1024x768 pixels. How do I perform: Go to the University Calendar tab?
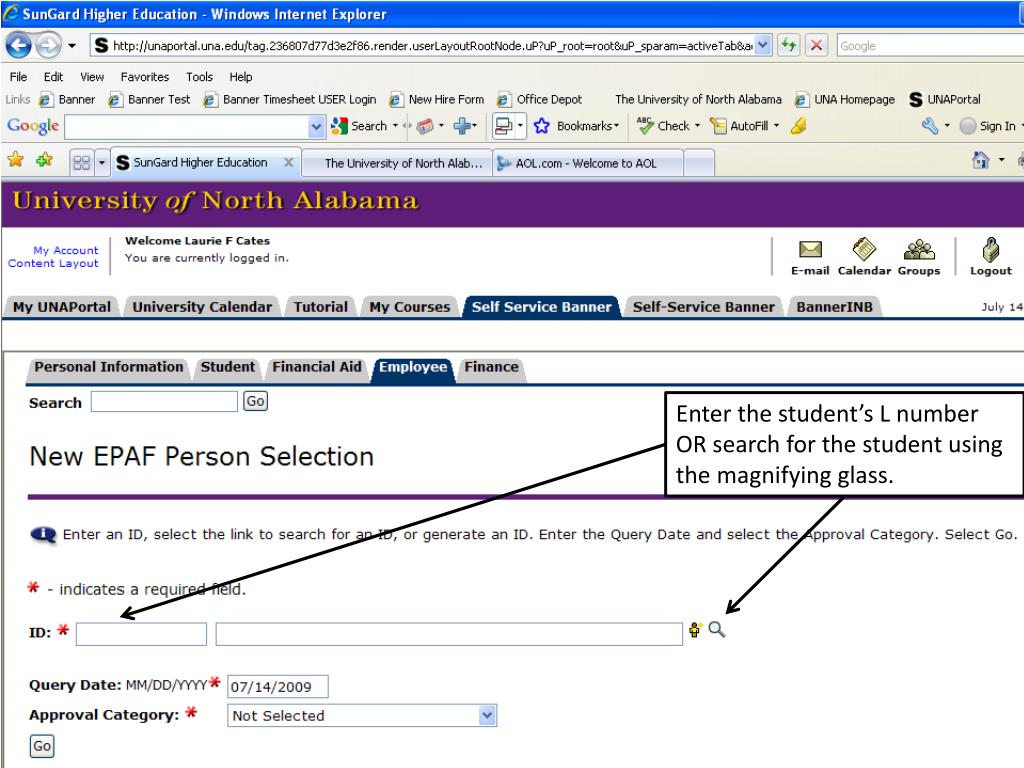click(202, 307)
